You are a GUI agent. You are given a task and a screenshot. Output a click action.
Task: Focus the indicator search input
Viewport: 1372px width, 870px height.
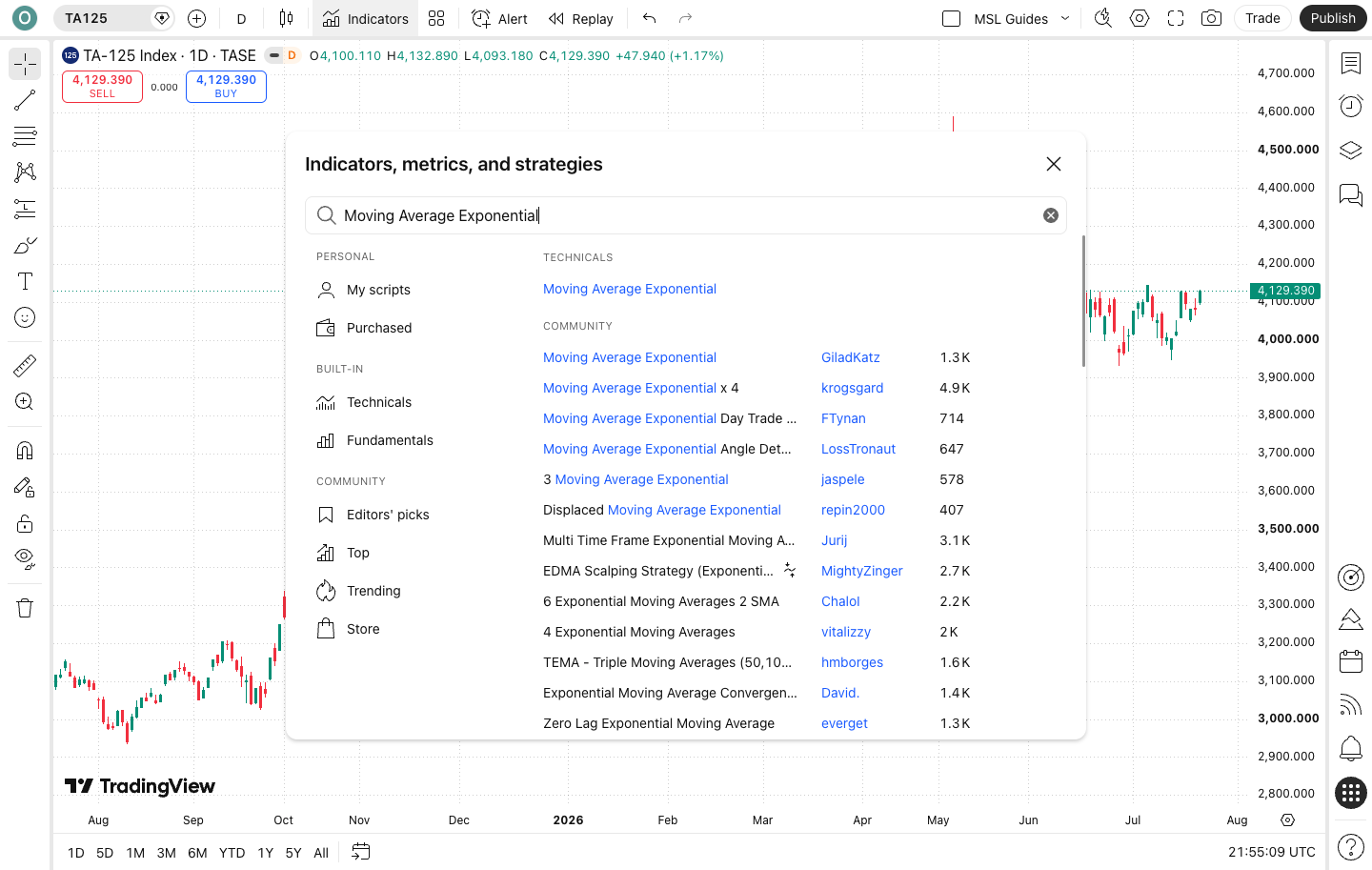click(686, 215)
